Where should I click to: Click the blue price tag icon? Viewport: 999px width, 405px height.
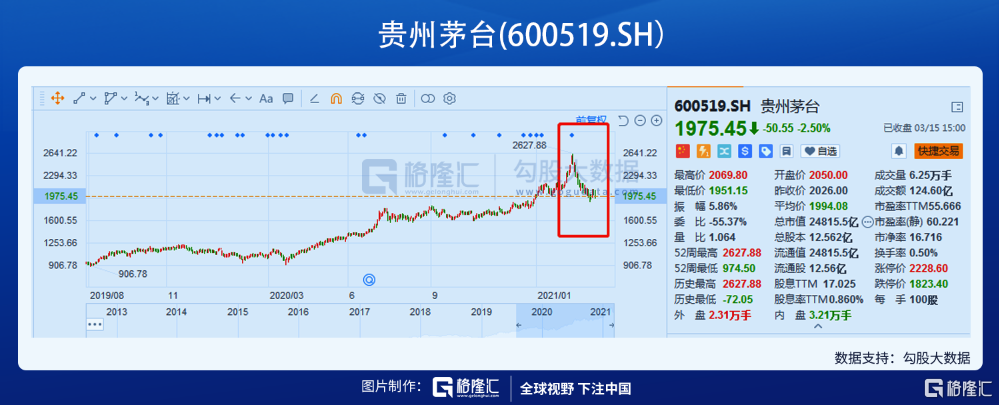pyautogui.click(x=766, y=151)
